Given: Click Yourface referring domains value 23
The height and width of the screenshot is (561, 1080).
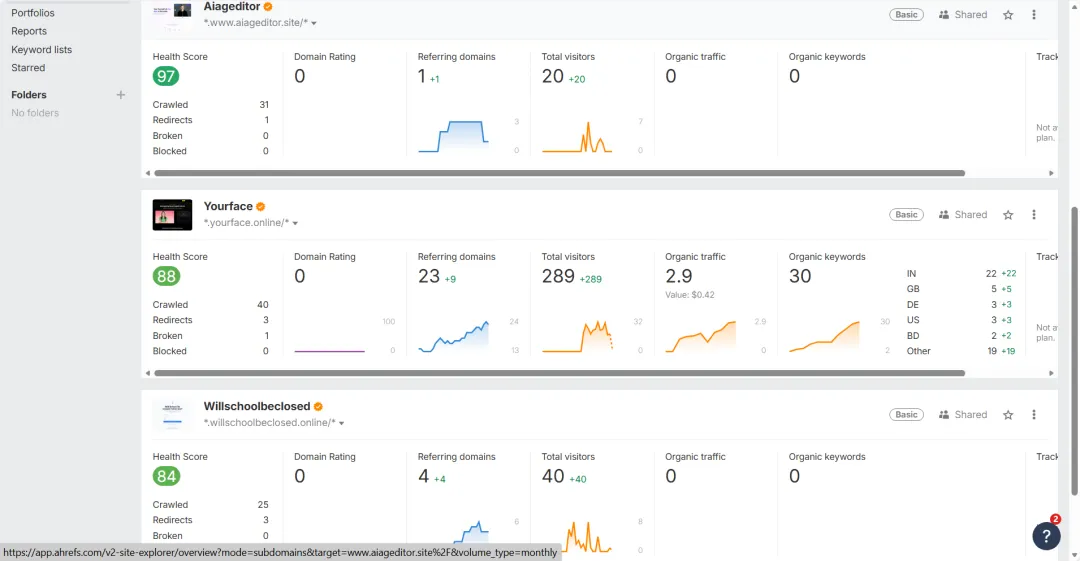Looking at the screenshot, I should point(428,276).
